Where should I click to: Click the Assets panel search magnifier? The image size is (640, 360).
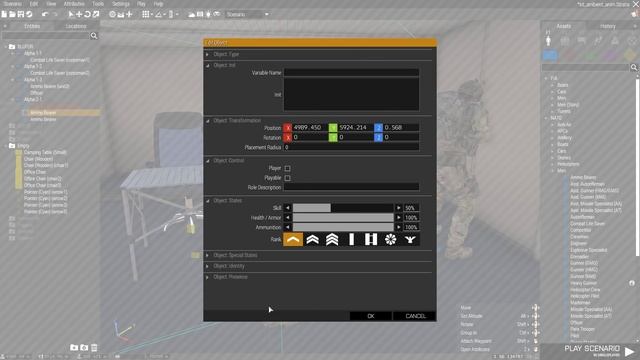coord(633,67)
